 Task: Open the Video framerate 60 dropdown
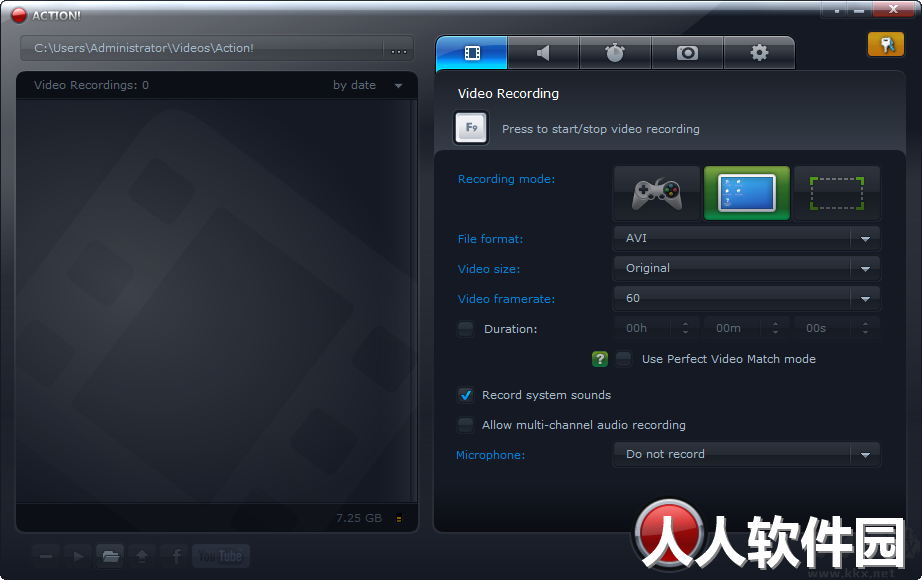[x=747, y=298]
